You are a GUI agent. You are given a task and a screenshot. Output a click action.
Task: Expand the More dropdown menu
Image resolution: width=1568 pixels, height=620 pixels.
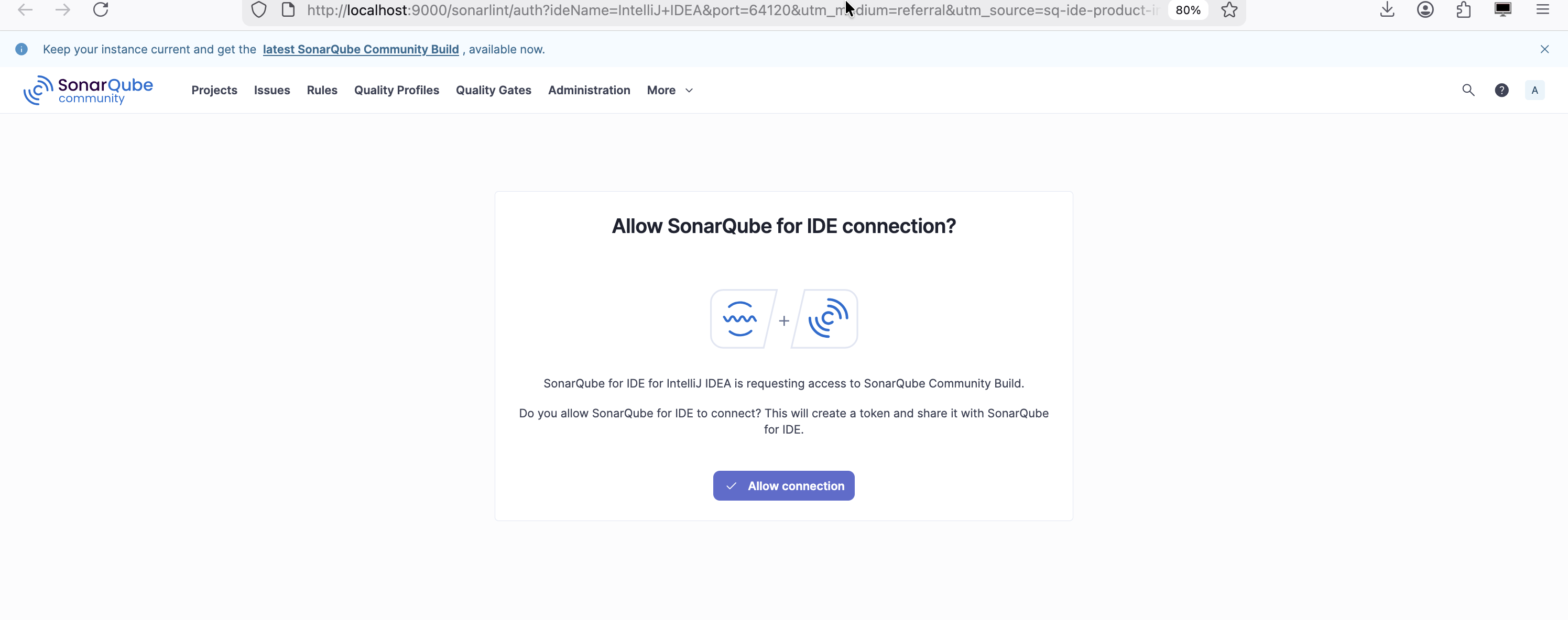coord(670,90)
